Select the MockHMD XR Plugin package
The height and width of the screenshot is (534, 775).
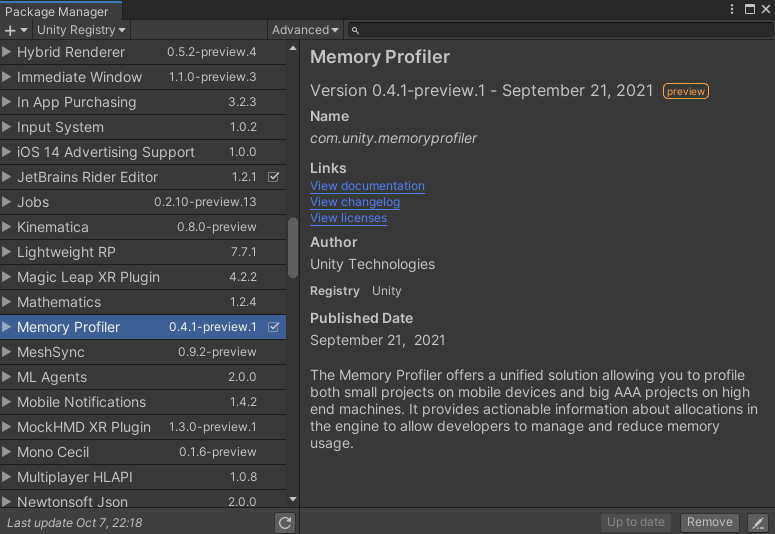143,427
